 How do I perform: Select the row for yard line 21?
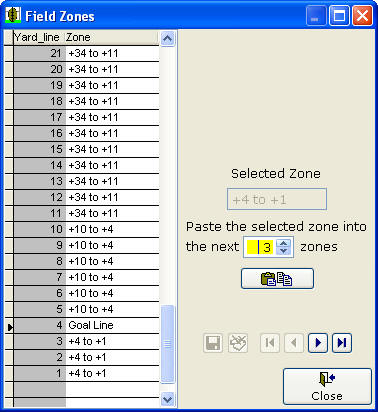(x=86, y=53)
